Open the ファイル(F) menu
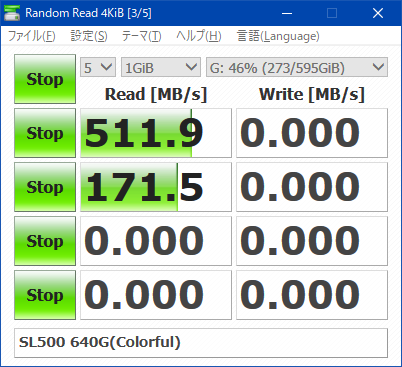This screenshot has height=367, width=402. click(x=31, y=36)
